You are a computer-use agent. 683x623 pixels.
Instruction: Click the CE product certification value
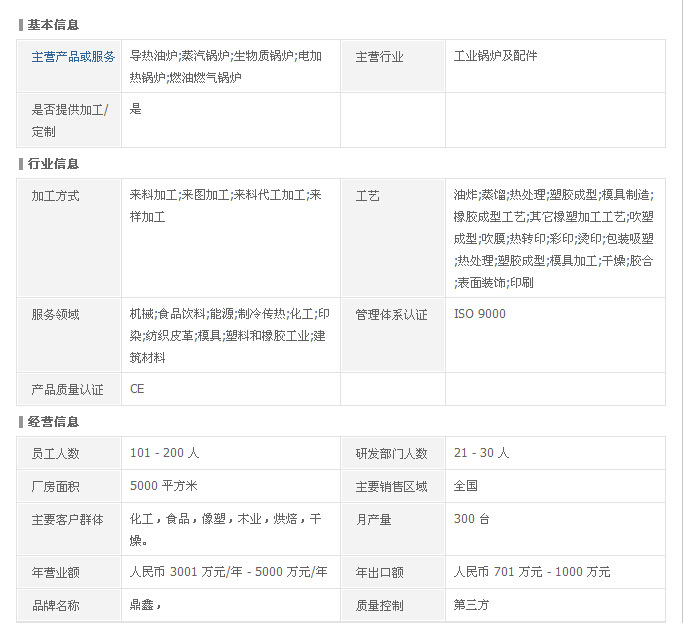click(x=137, y=389)
